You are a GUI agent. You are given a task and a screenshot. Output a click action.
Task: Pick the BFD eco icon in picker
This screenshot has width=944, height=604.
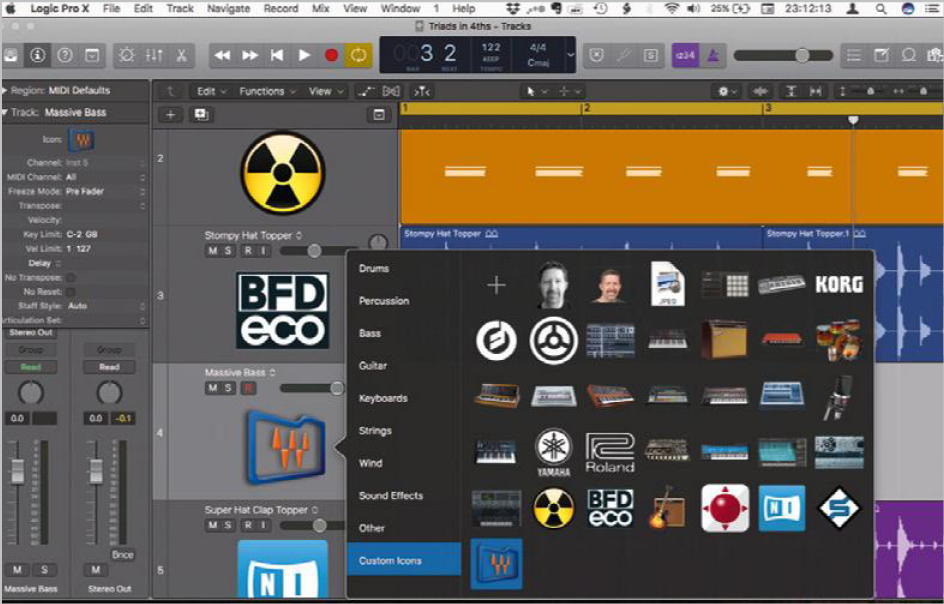click(609, 508)
